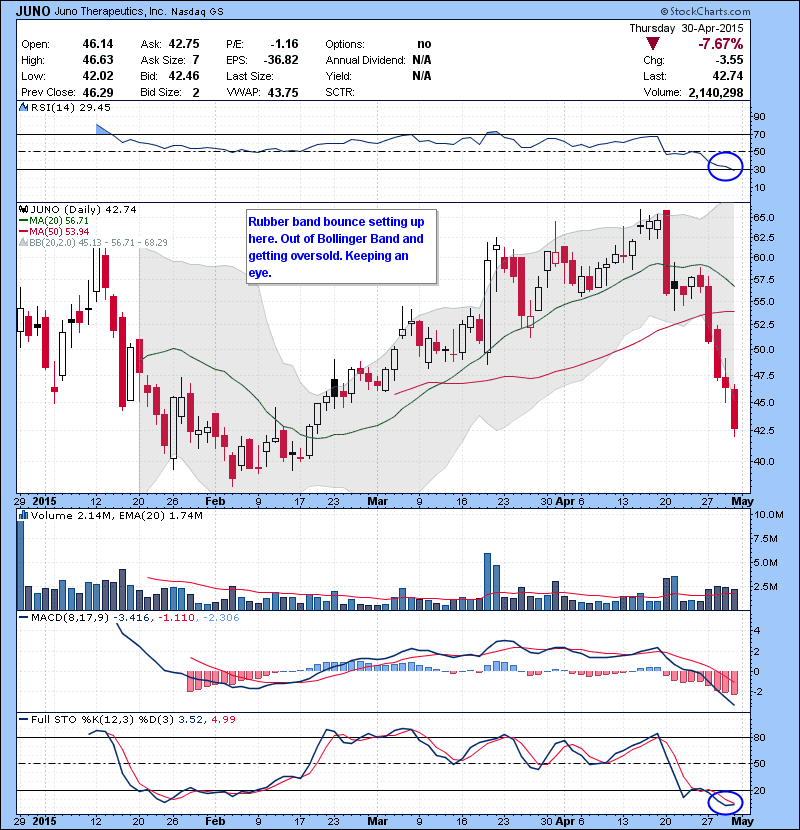Click the Annual Dividend N/A value
The height and width of the screenshot is (830, 800).
point(421,60)
